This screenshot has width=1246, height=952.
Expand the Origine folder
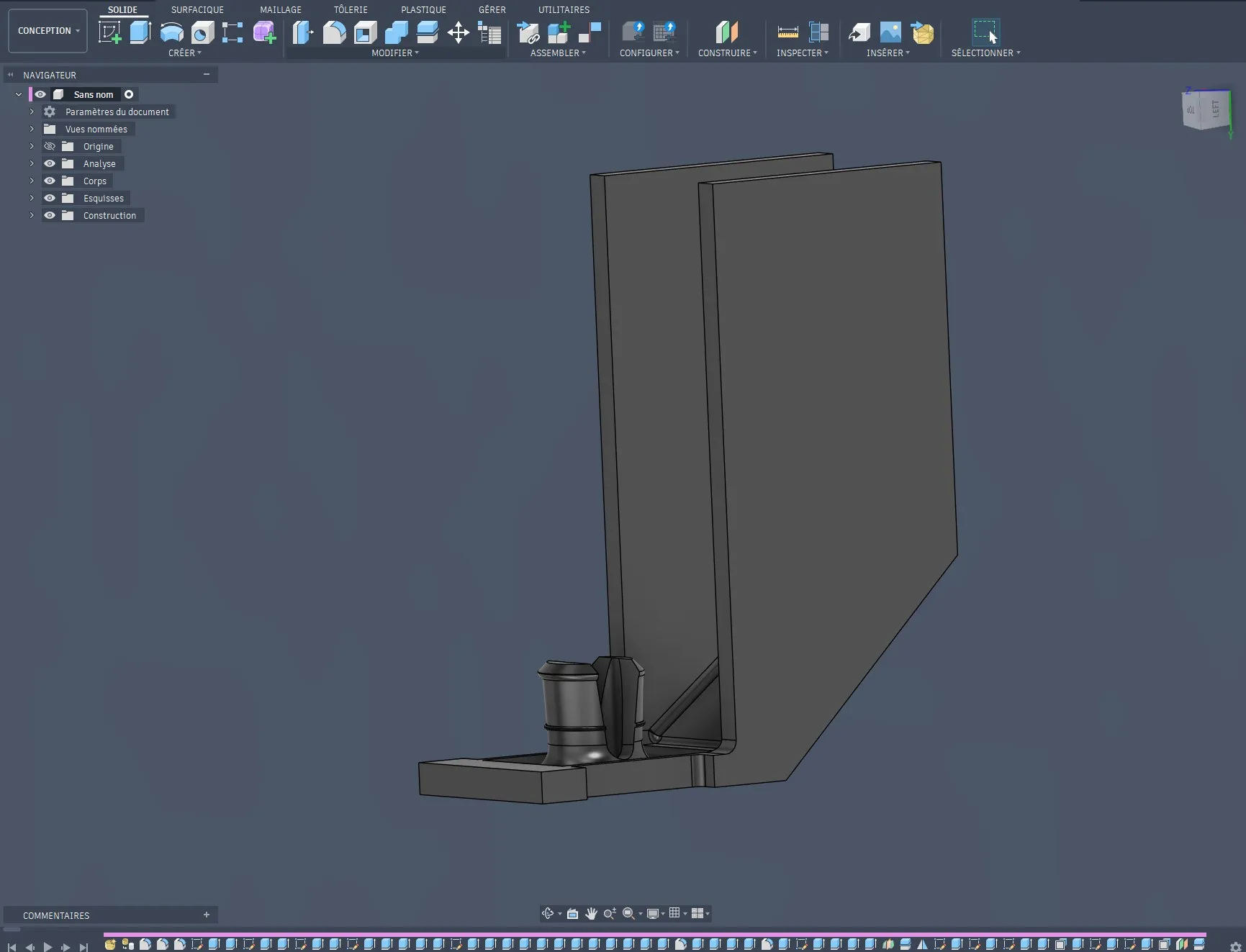(32, 146)
